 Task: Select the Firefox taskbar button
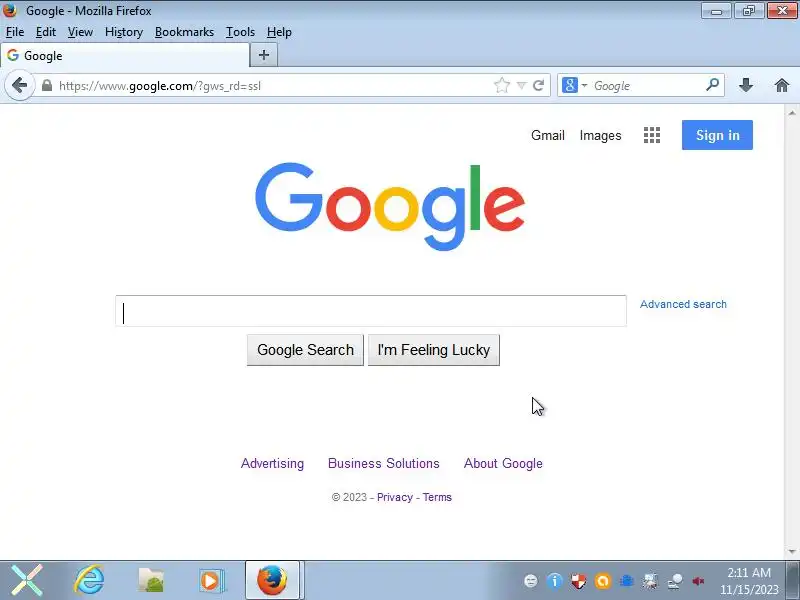coord(272,580)
